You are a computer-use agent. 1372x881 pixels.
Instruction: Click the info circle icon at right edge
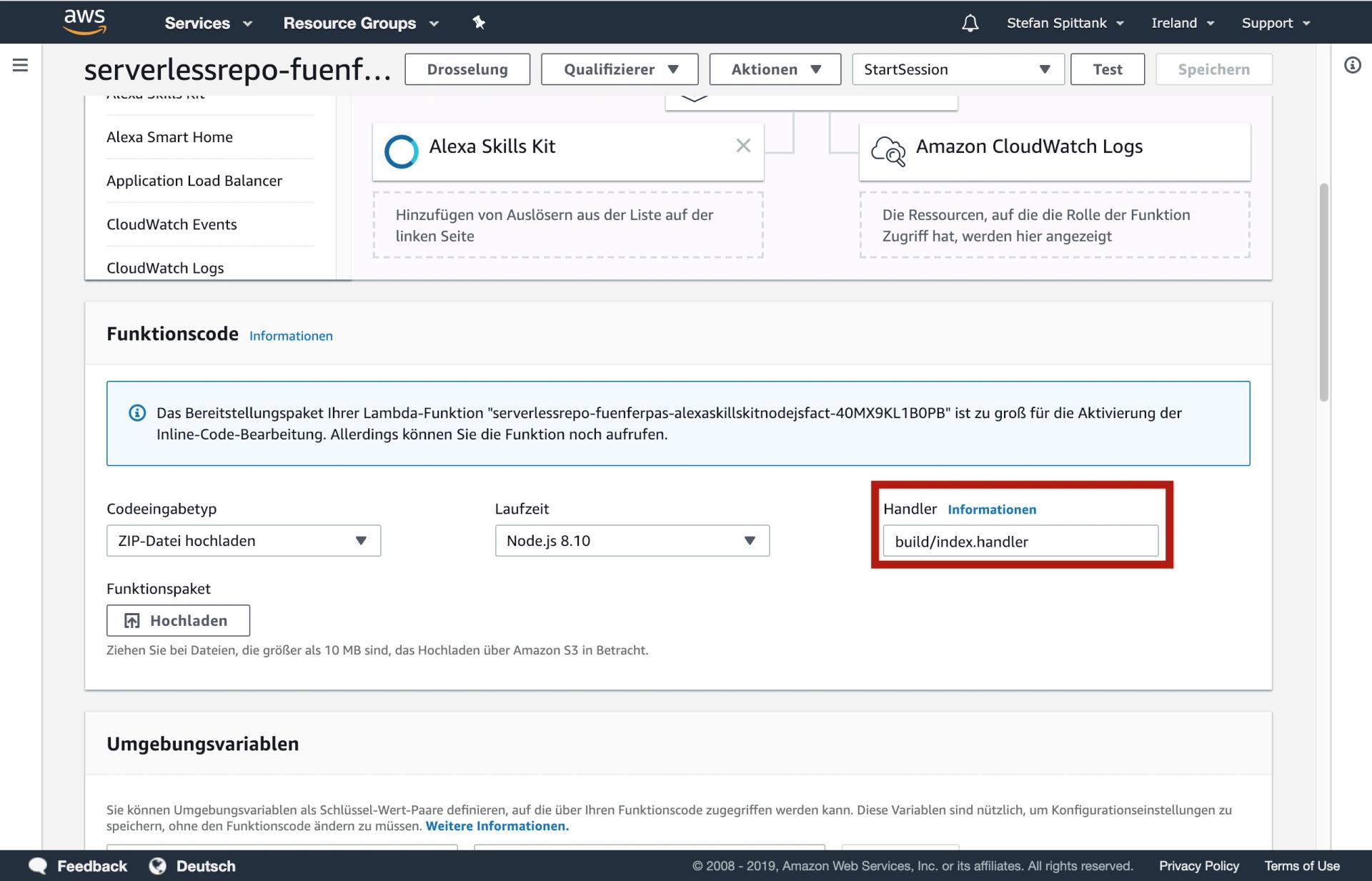coord(1352,66)
